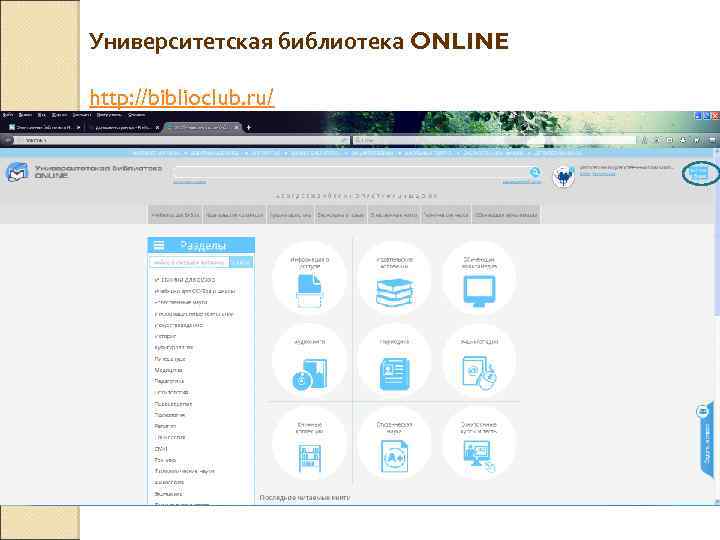Viewport: 720px width, 540px height.
Task: Select Экономика in the Разделы list
Action: (x=168, y=494)
